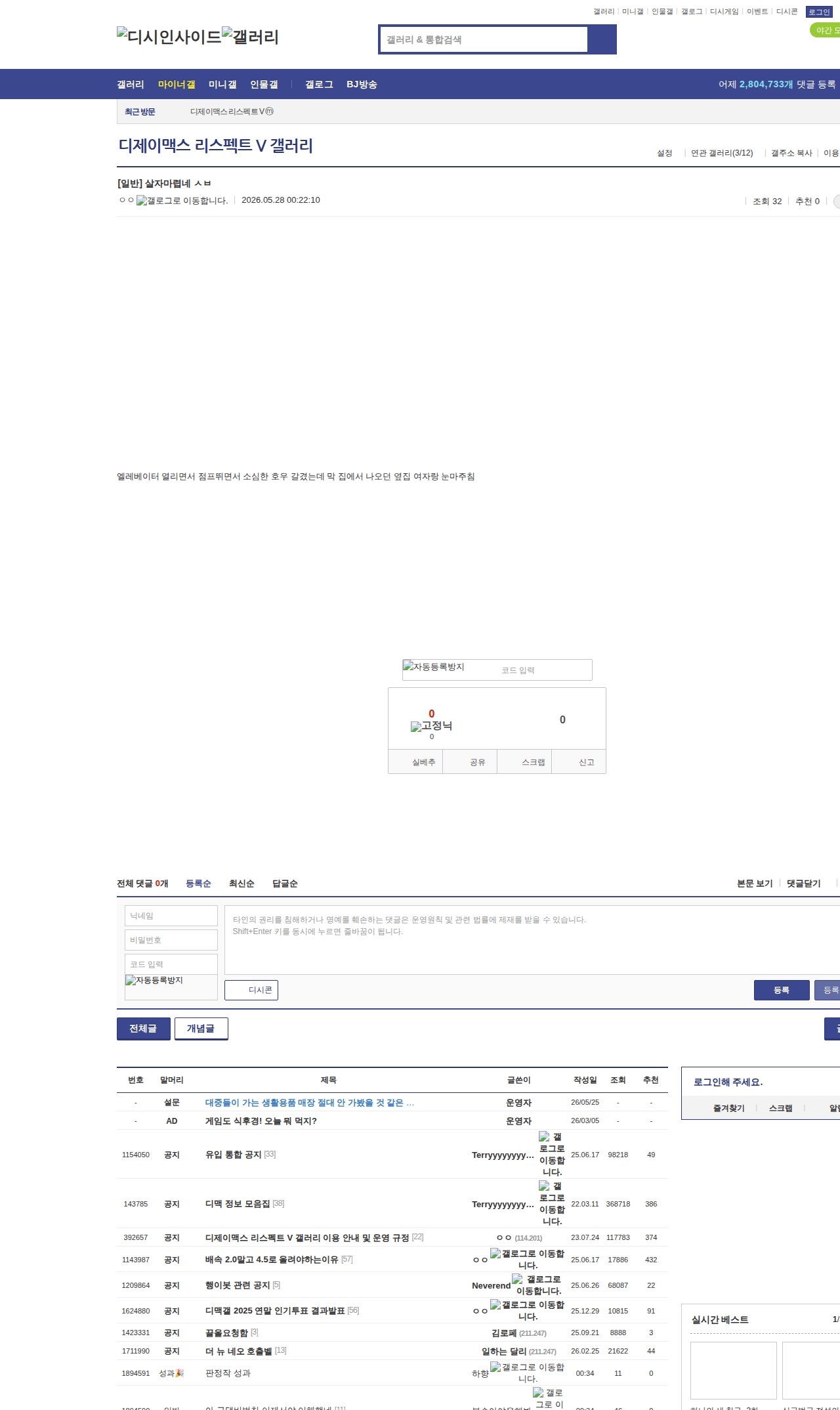Open the notice 끌올요청함
This screenshot has height=1410, width=840.
pyautogui.click(x=227, y=1333)
